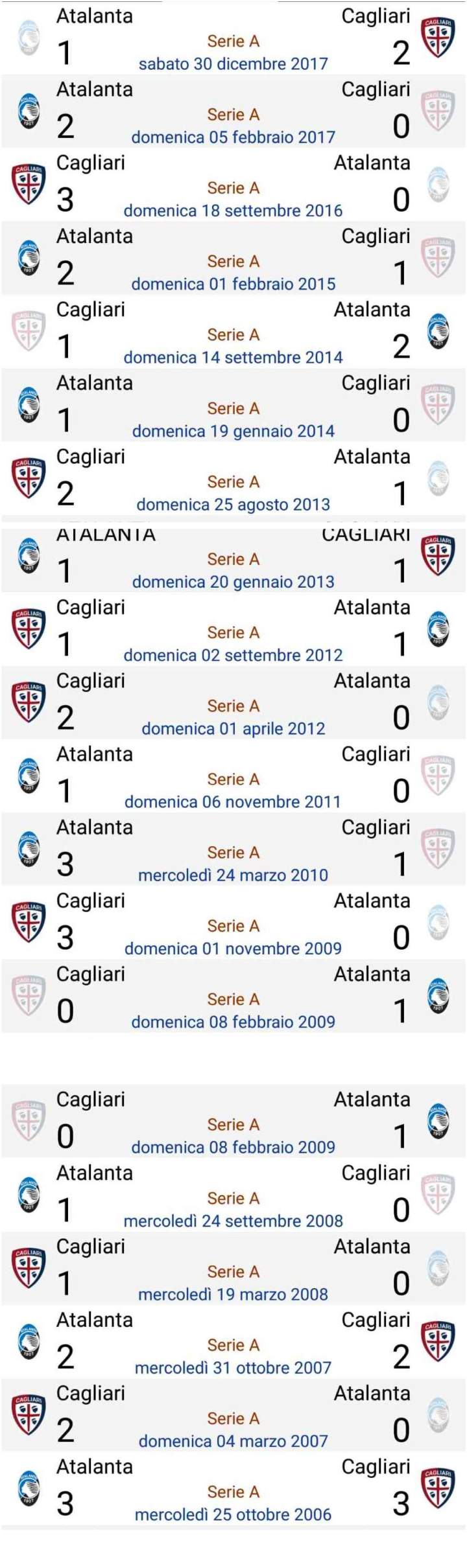Select Cagliari's score 3 in 18 settembre 2016 match
The image size is (467, 1568).
click(65, 200)
